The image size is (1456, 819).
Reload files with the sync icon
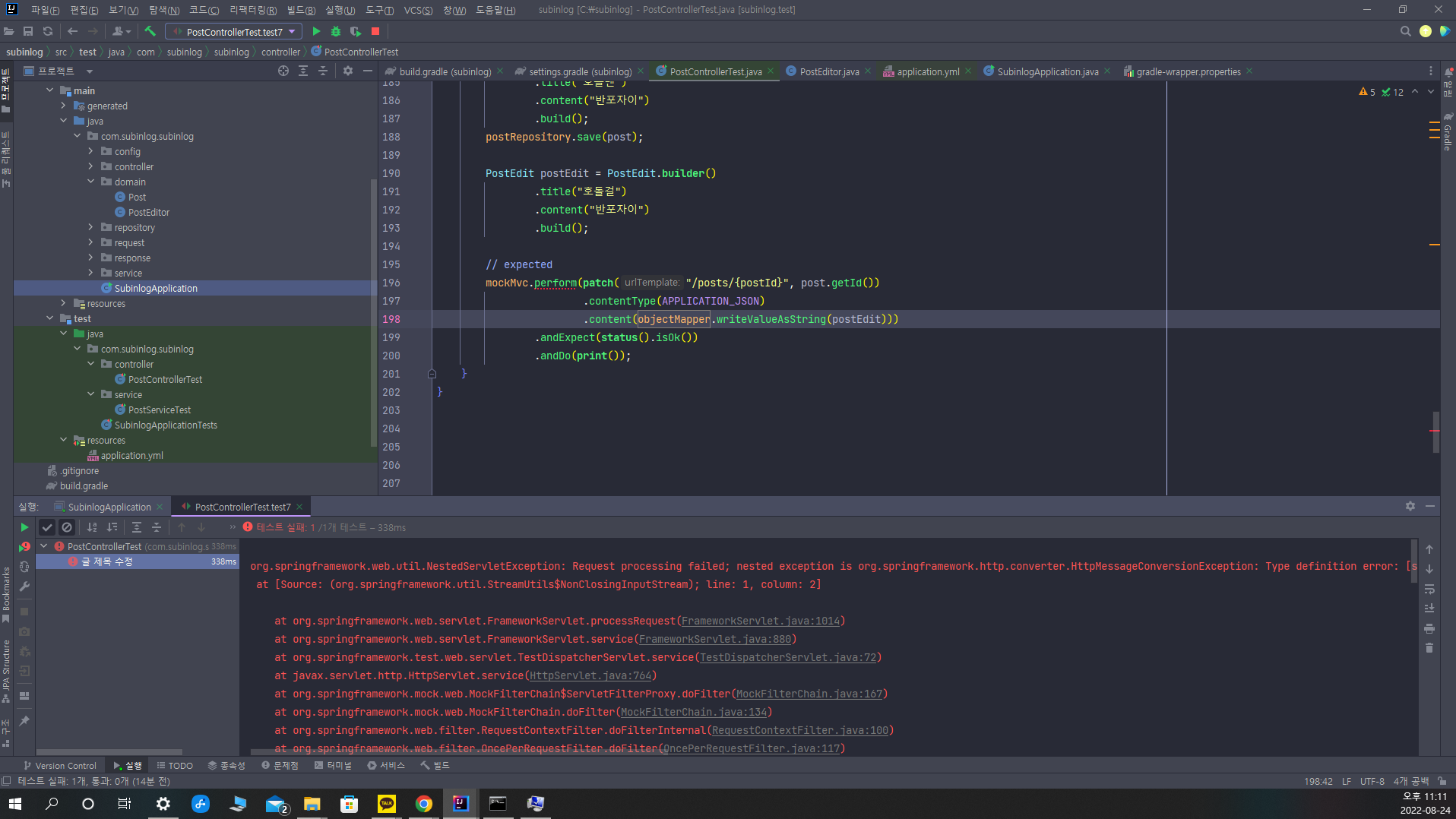48,31
